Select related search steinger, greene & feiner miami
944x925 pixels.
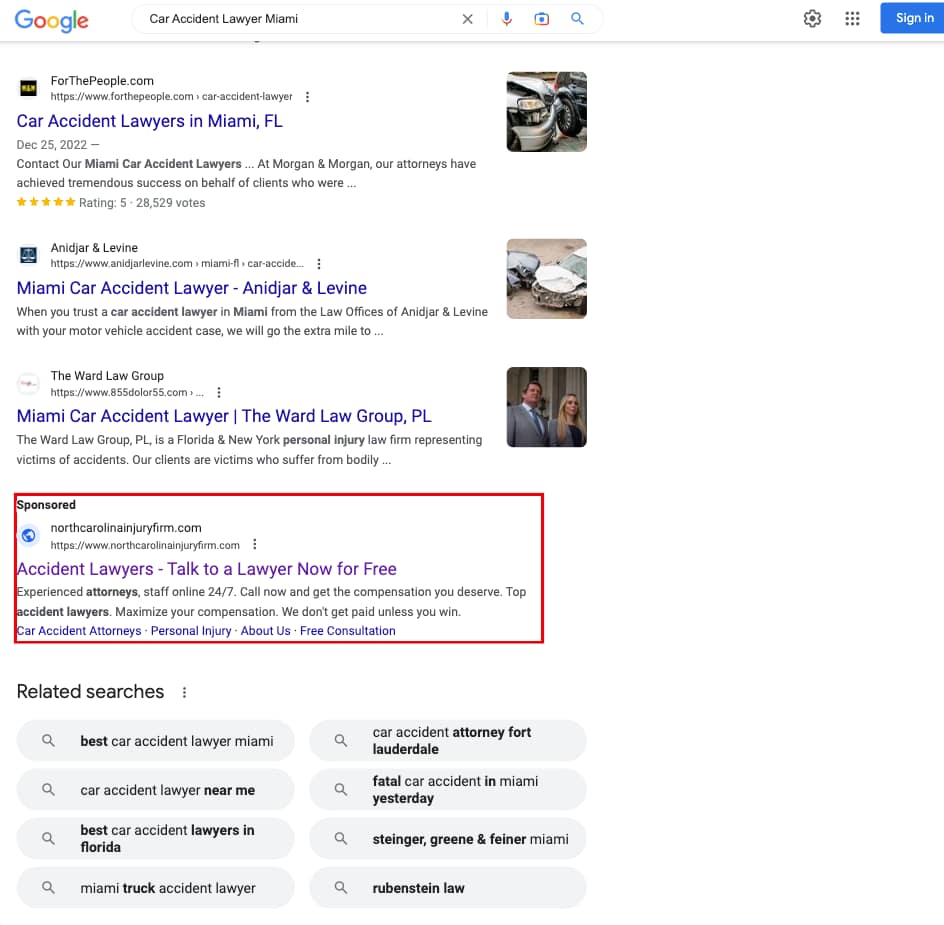pos(448,839)
